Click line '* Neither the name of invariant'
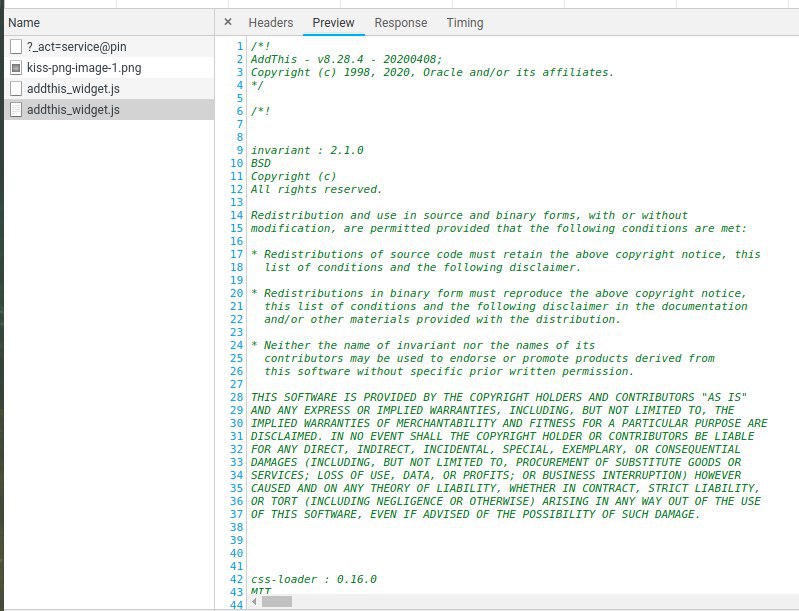The width and height of the screenshot is (799, 611). coord(423,345)
